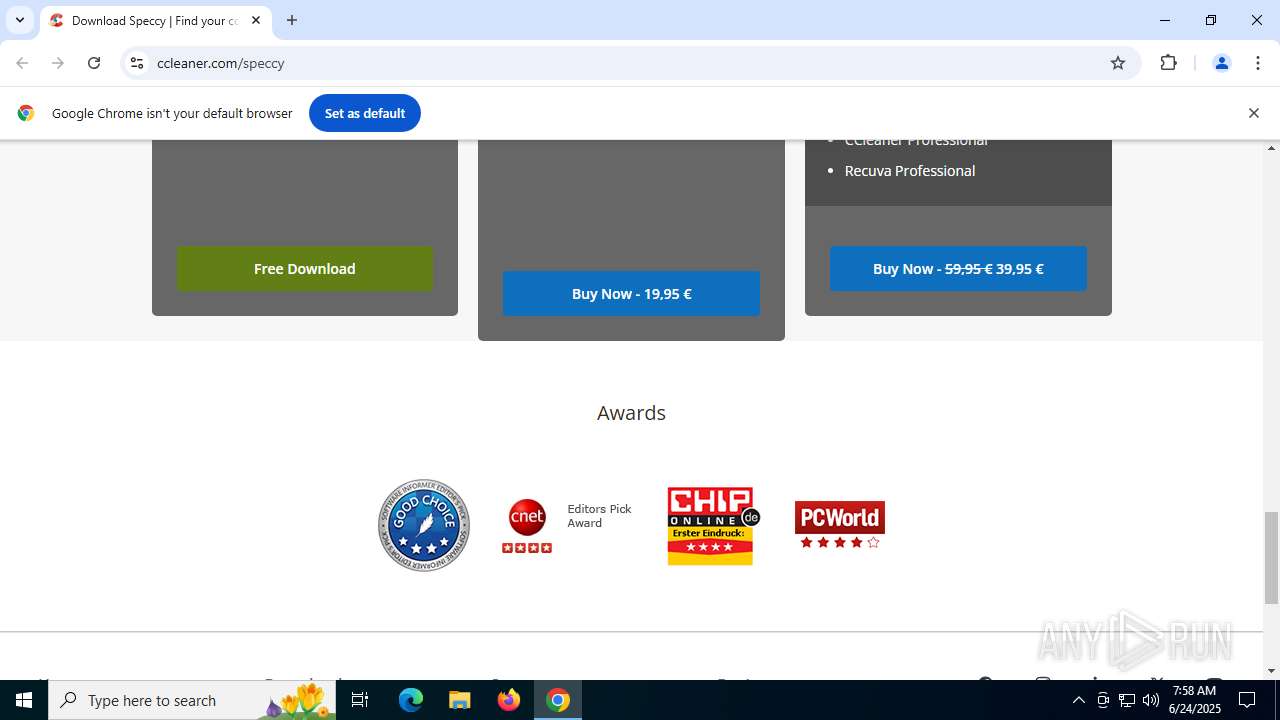Open File Explorer from the taskbar
Viewport: 1280px width, 720px height.
[x=460, y=700]
